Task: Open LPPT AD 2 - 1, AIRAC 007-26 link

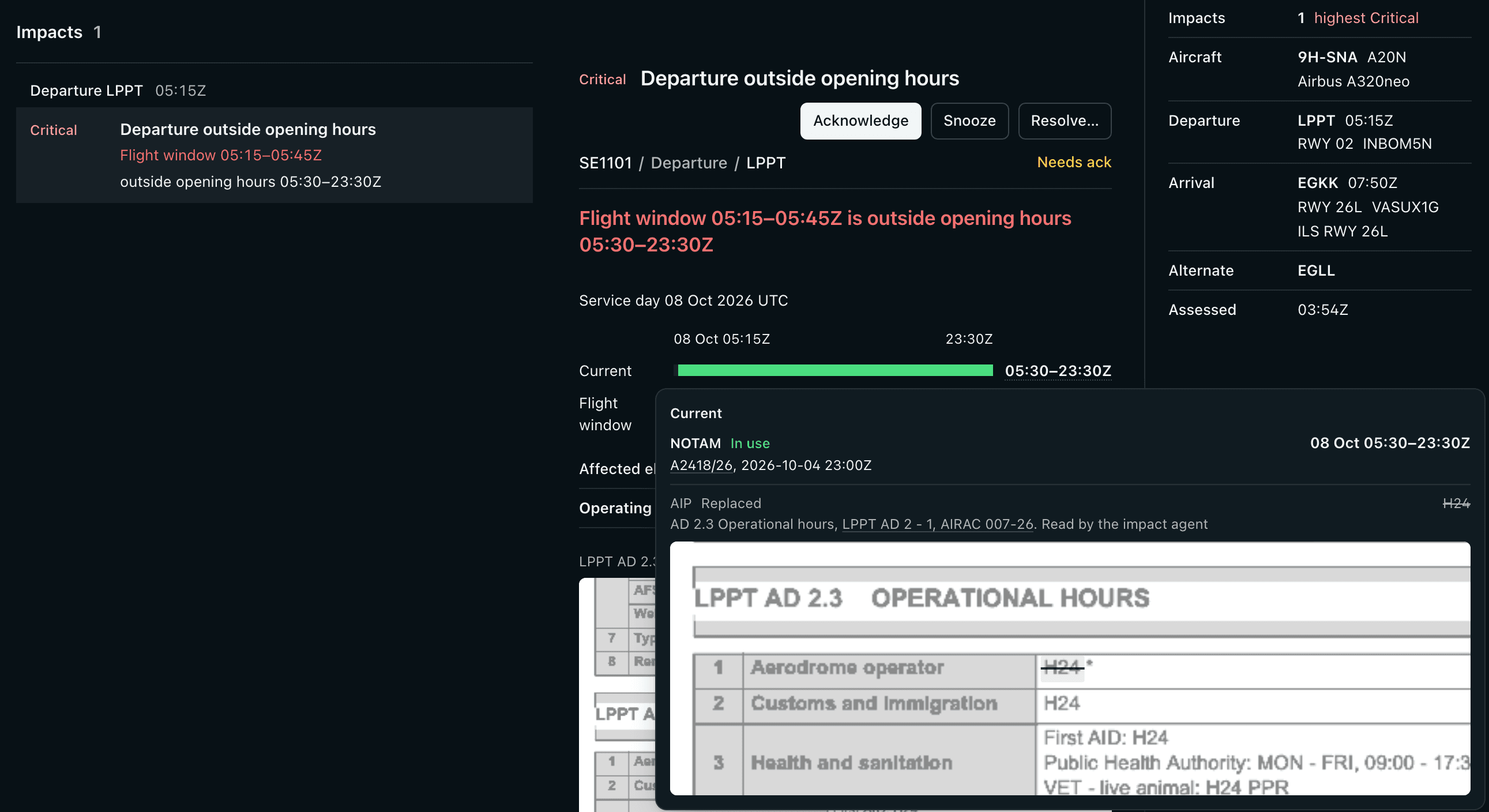Action: pos(938,524)
